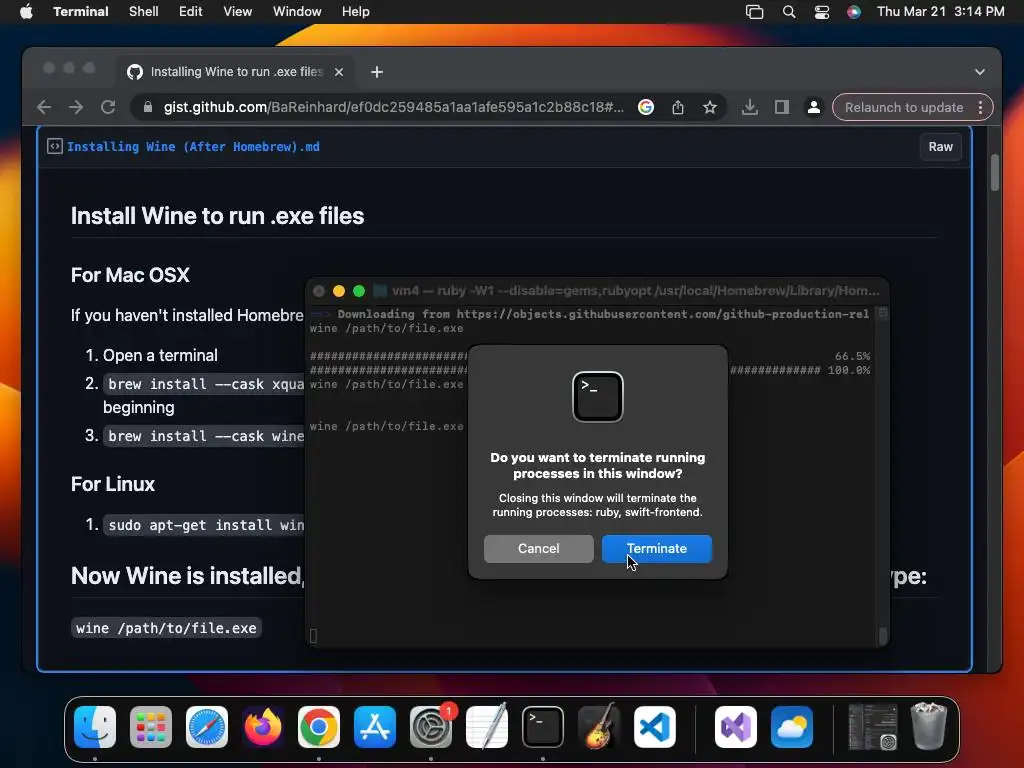Click the site lock icon in address bar
Image resolution: width=1024 pixels, height=768 pixels.
click(x=148, y=108)
